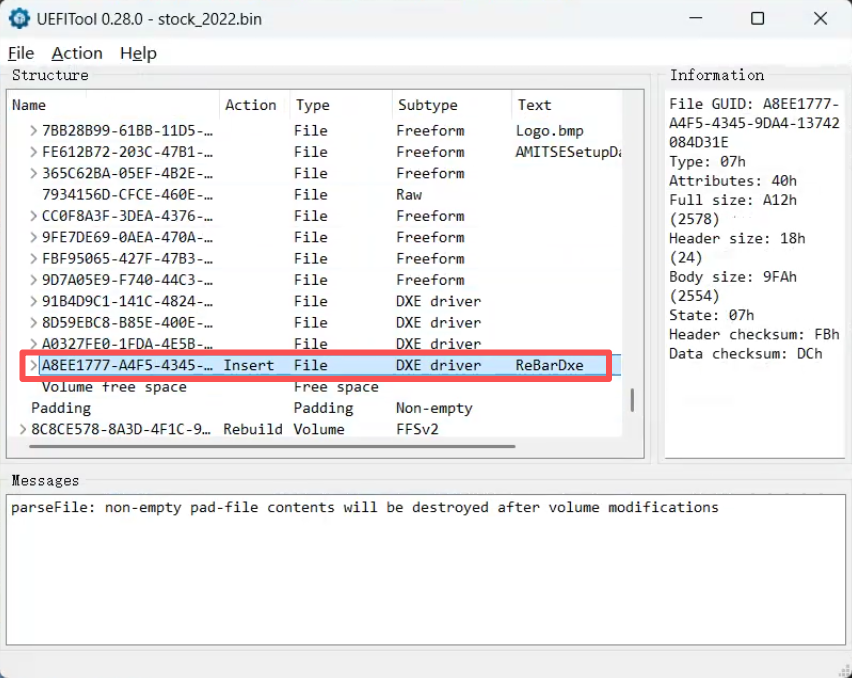Select the 7934156D-CFCE-460E Raw file row
The width and height of the screenshot is (852, 678).
(x=315, y=195)
